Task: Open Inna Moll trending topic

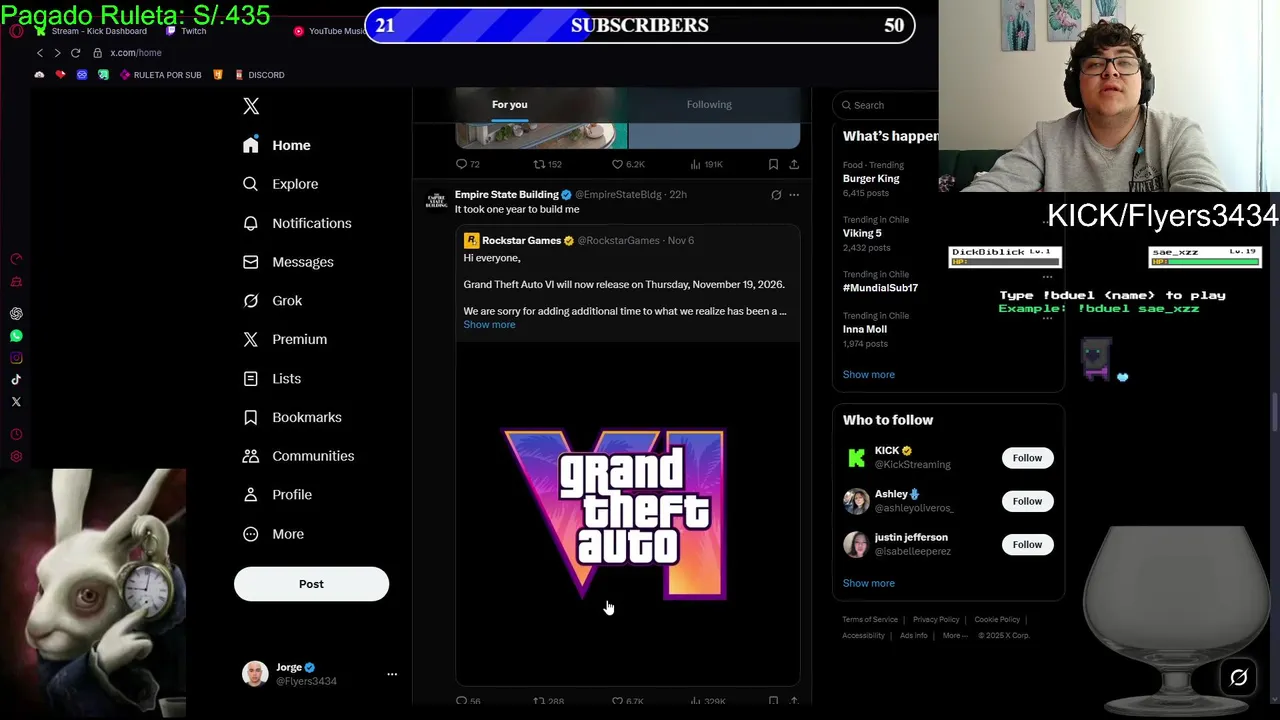Action: pyautogui.click(x=865, y=329)
